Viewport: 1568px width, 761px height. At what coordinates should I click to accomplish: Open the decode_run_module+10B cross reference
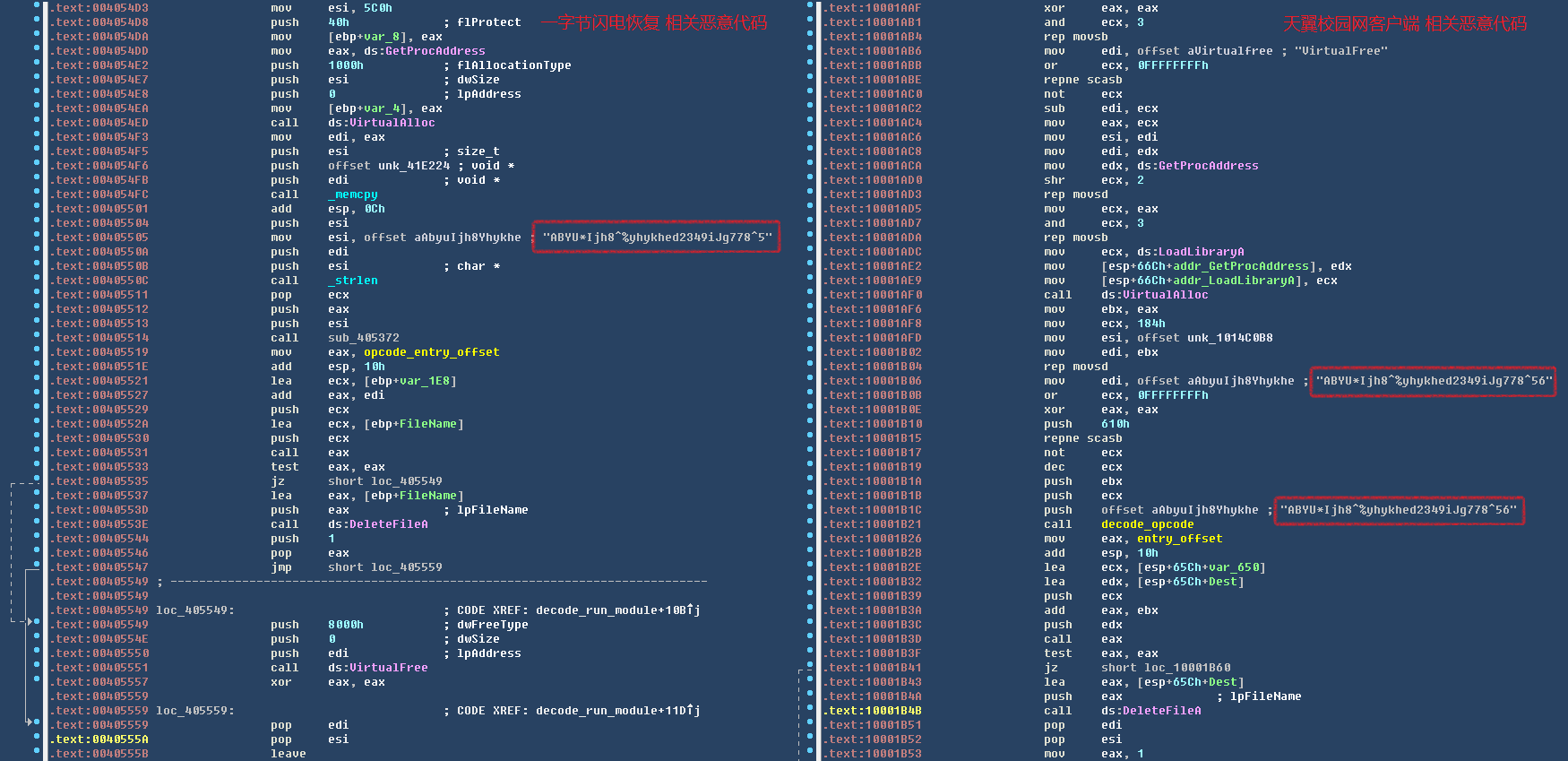click(x=618, y=610)
